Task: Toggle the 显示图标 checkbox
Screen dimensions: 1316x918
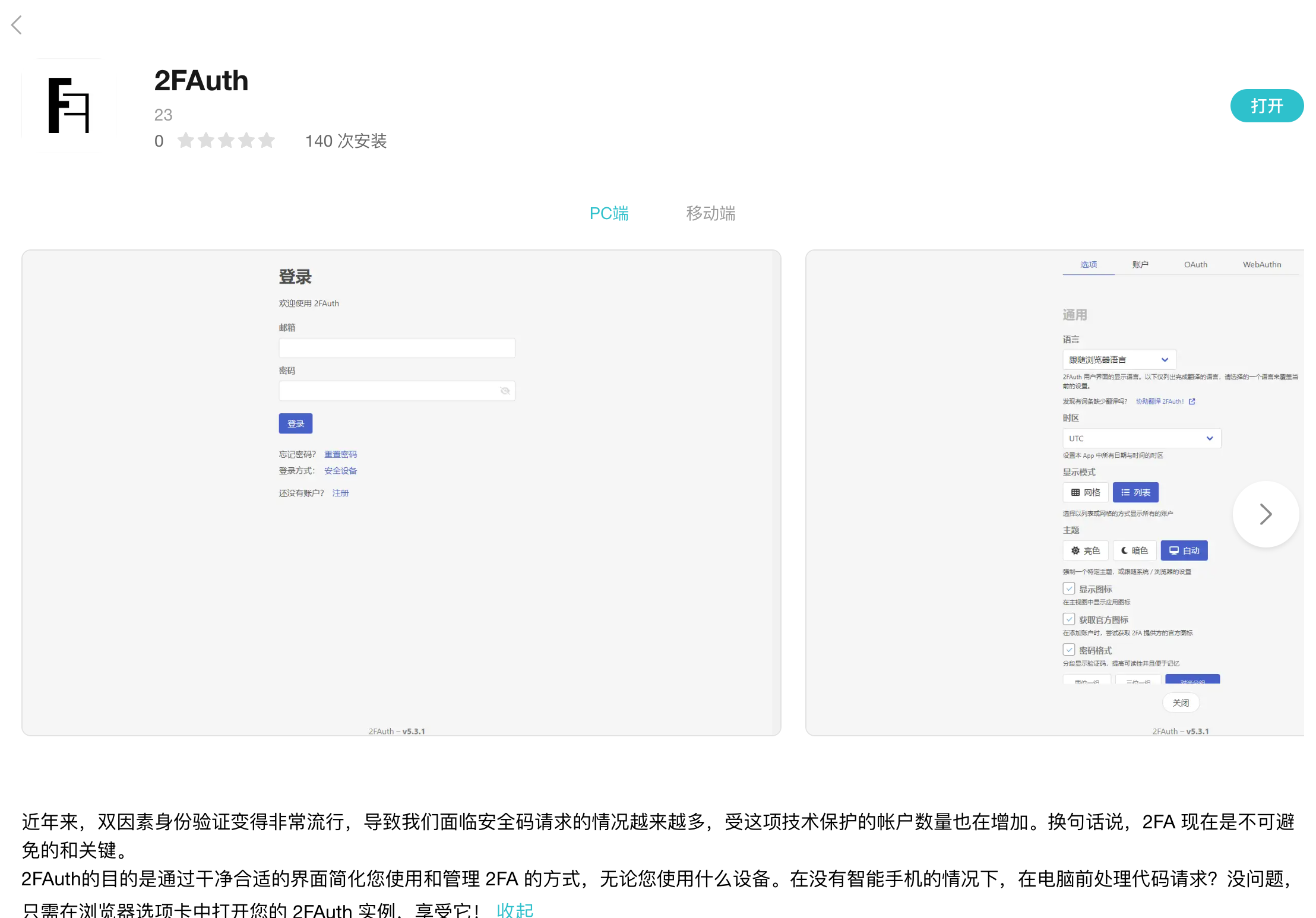Action: click(1069, 588)
